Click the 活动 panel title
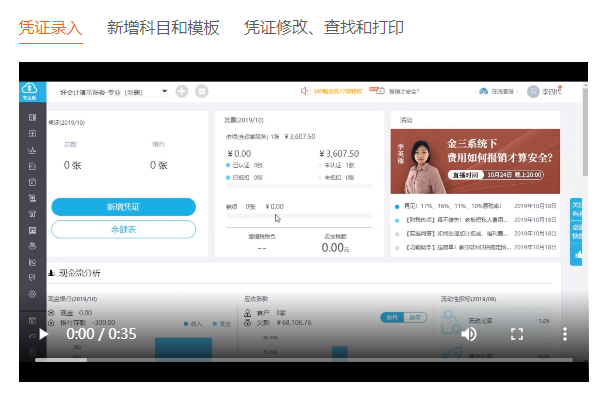The image size is (605, 399). click(x=406, y=120)
